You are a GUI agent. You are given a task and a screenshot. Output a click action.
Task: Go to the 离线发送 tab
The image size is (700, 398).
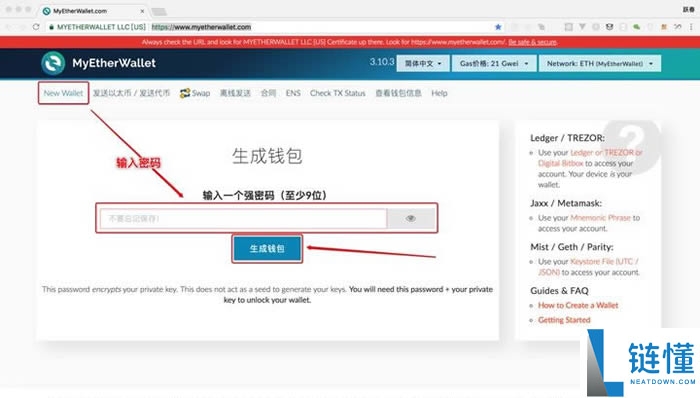pos(235,93)
